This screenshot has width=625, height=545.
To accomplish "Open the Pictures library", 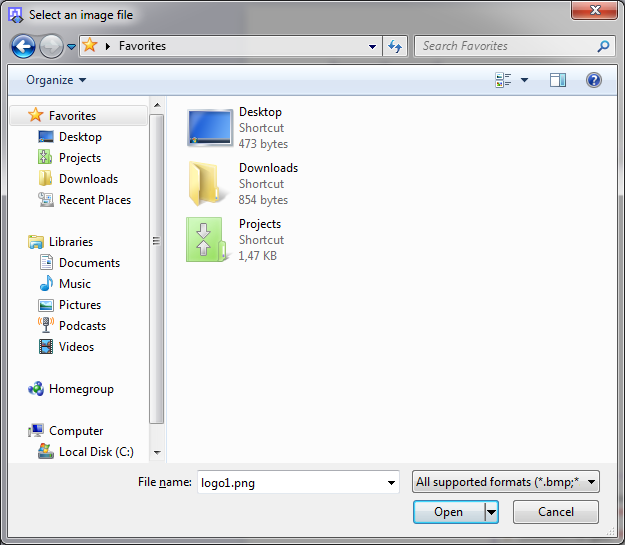I will (80, 305).
